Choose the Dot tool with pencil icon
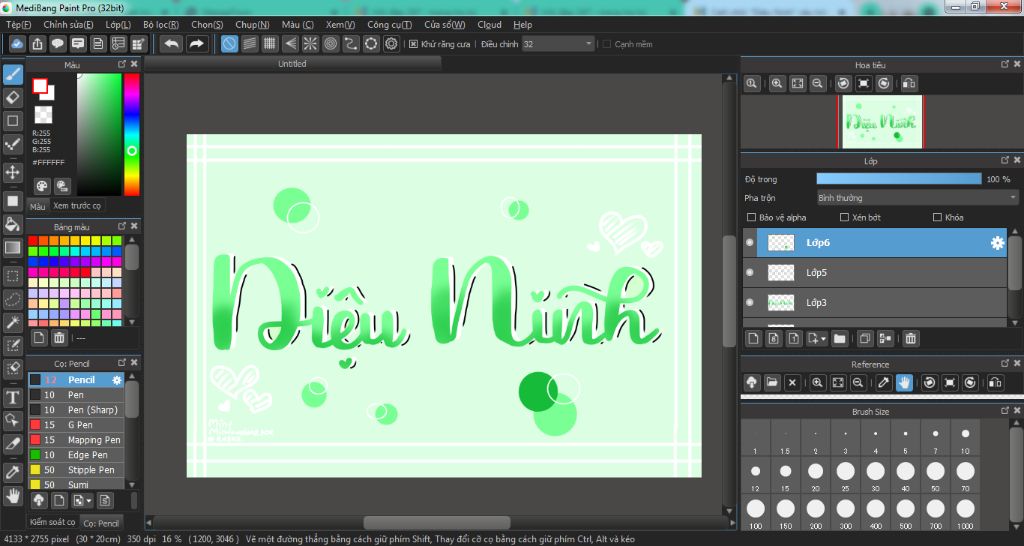This screenshot has height=546, width=1024. pos(12,144)
